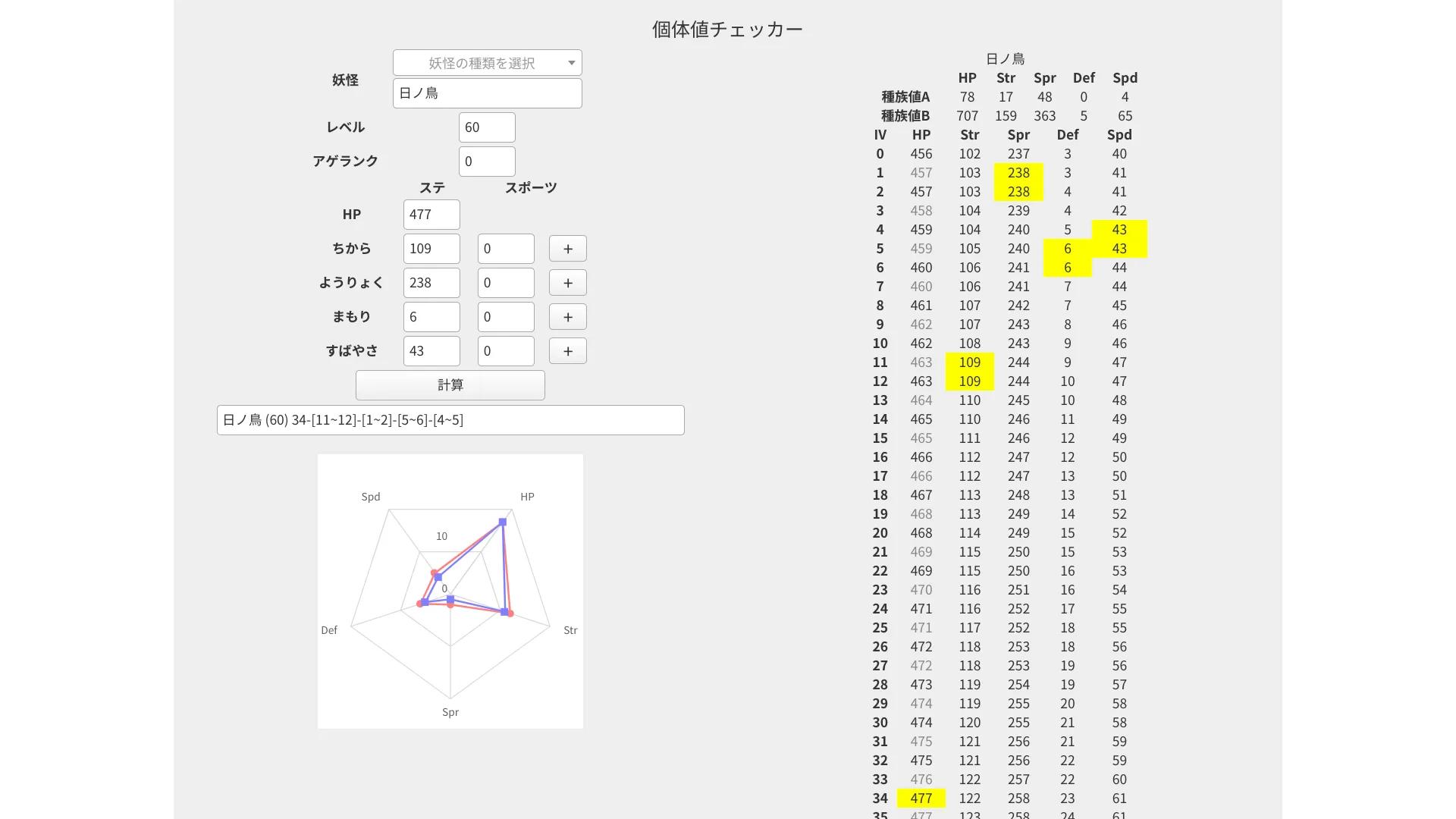
Task: Click the Def axis label on radar chart
Action: pos(329,630)
